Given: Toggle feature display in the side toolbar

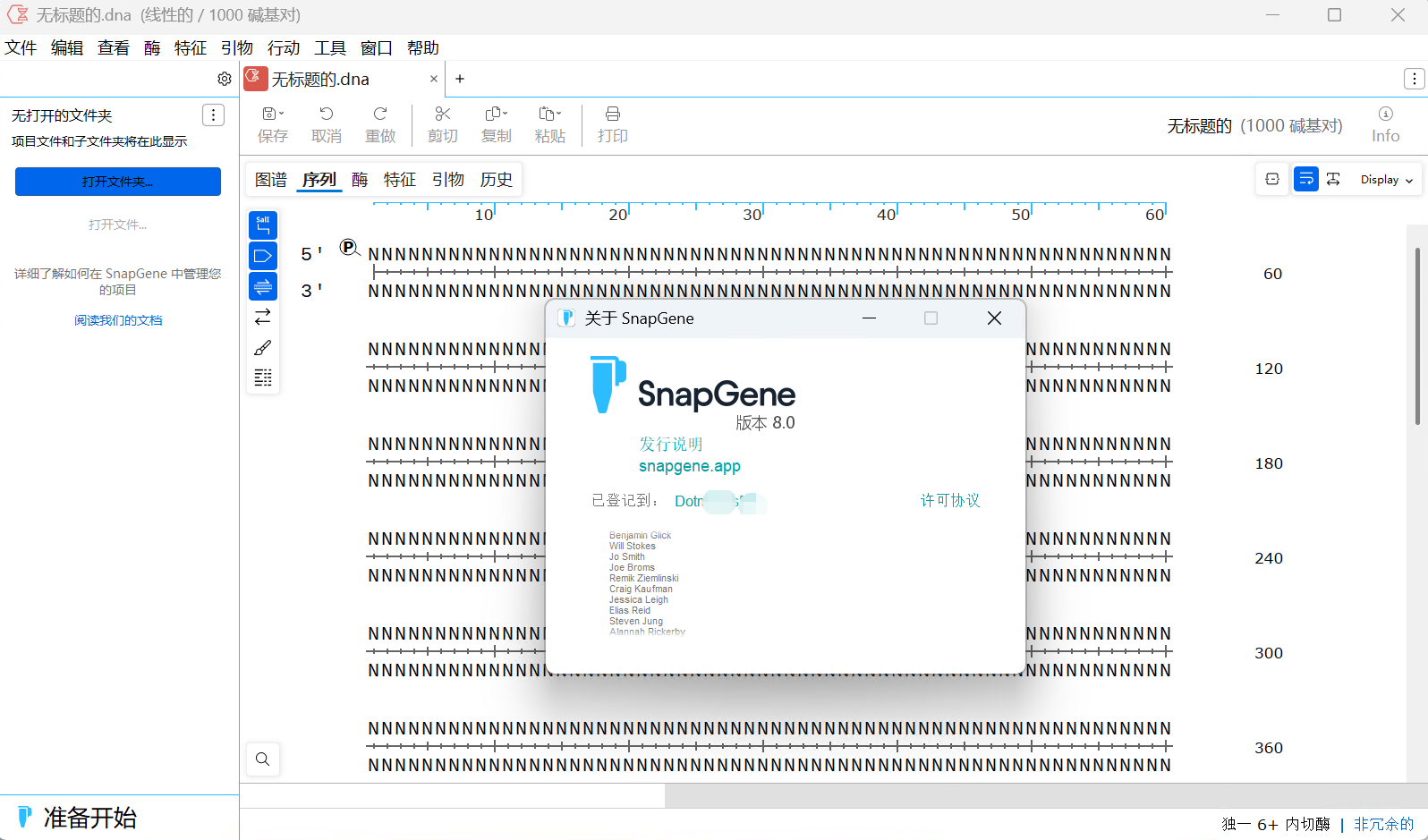Looking at the screenshot, I should click(263, 256).
